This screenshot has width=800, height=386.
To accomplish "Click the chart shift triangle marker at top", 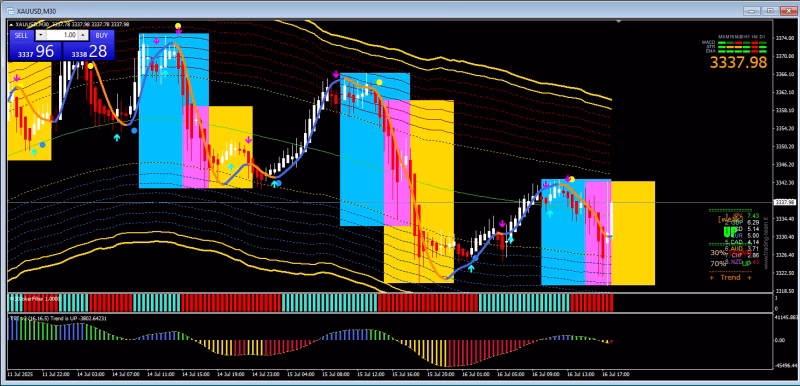I will pyautogui.click(x=619, y=22).
